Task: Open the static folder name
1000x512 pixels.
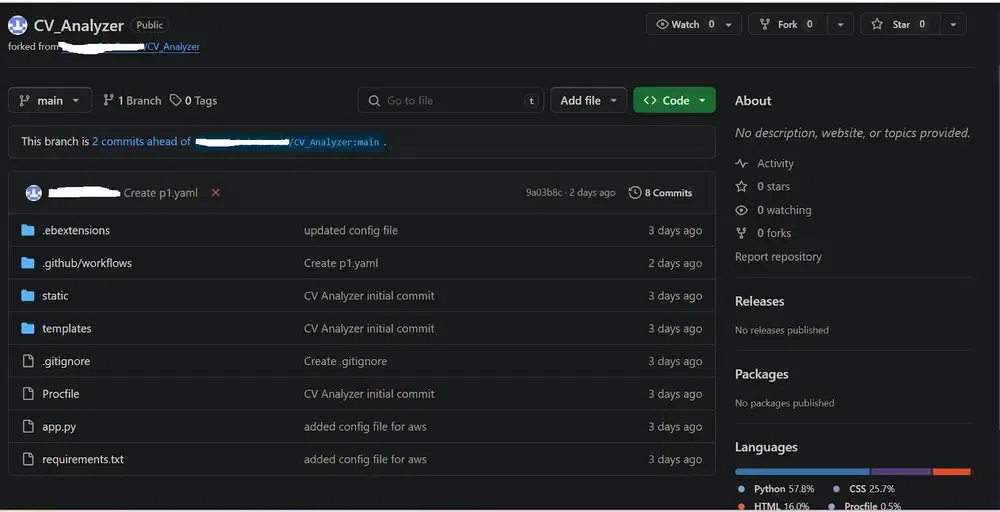Action: [x=55, y=295]
